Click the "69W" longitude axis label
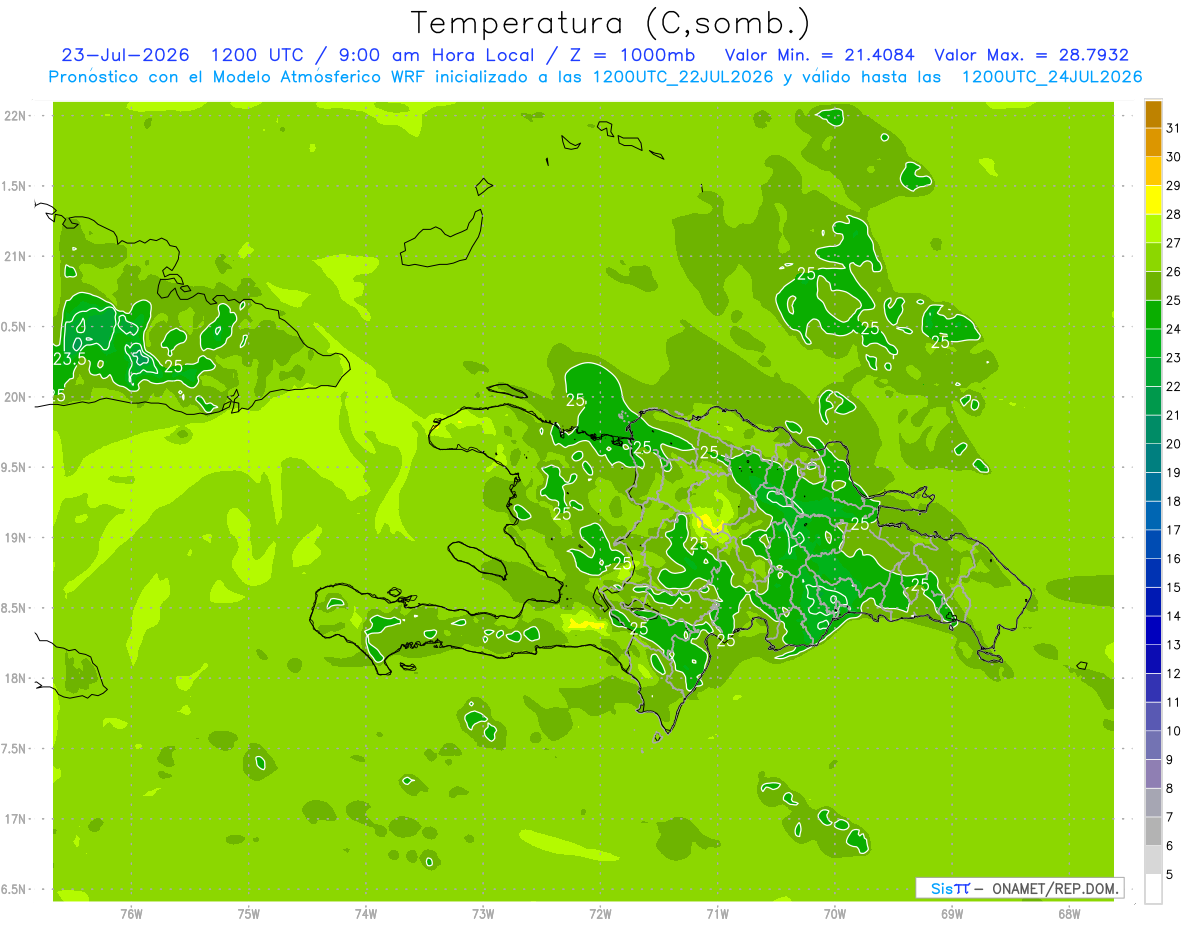The width and height of the screenshot is (1200, 927). pyautogui.click(x=952, y=913)
